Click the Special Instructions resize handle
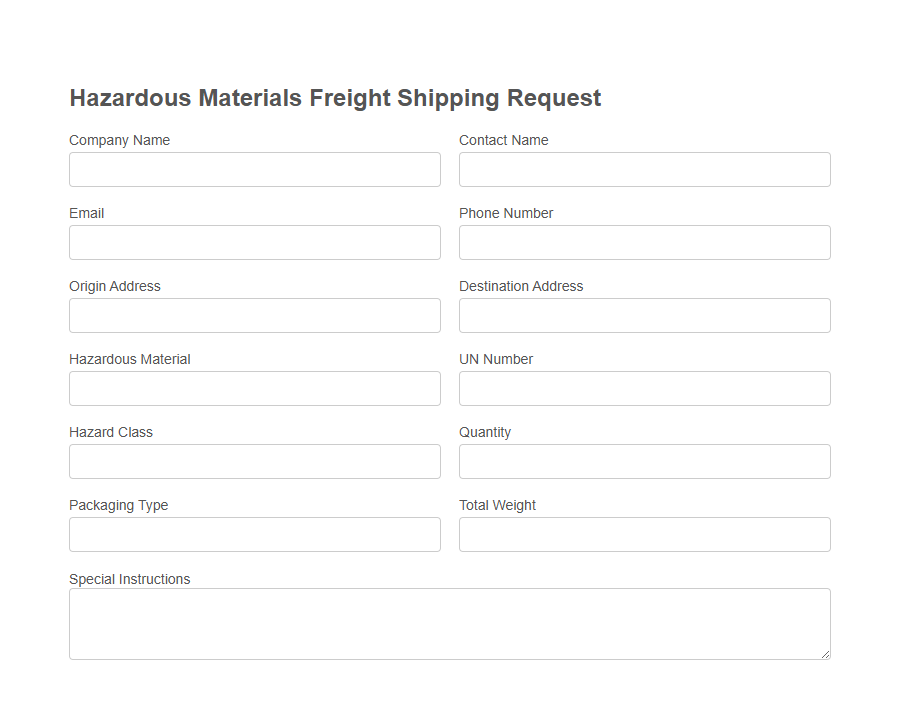Screen dimensions: 900x728 click(x=826, y=654)
